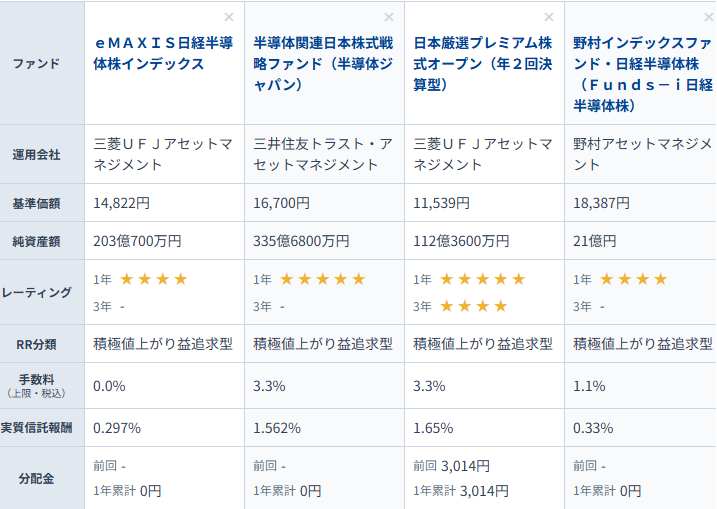Remove the eMAXIS日経半導体株インデックス column with X
The image size is (717, 509).
point(229,17)
